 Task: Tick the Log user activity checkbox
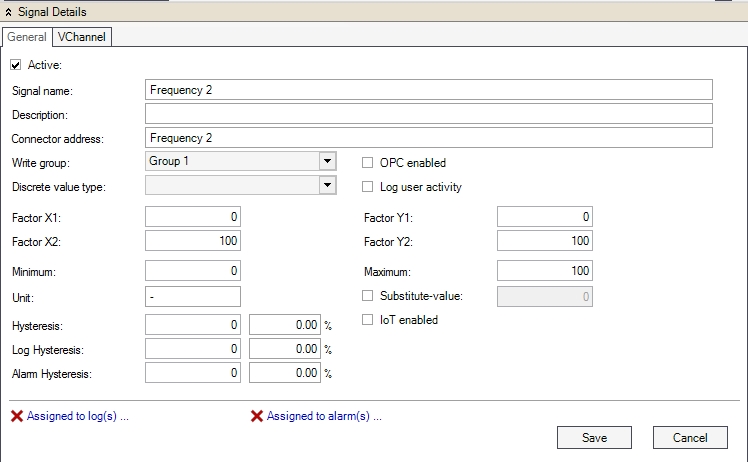pos(368,186)
